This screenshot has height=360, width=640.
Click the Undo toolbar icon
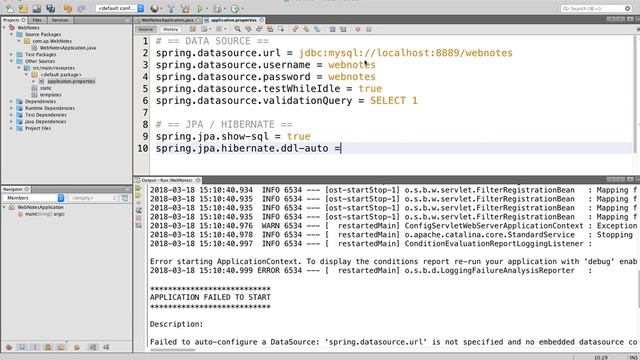68,8
